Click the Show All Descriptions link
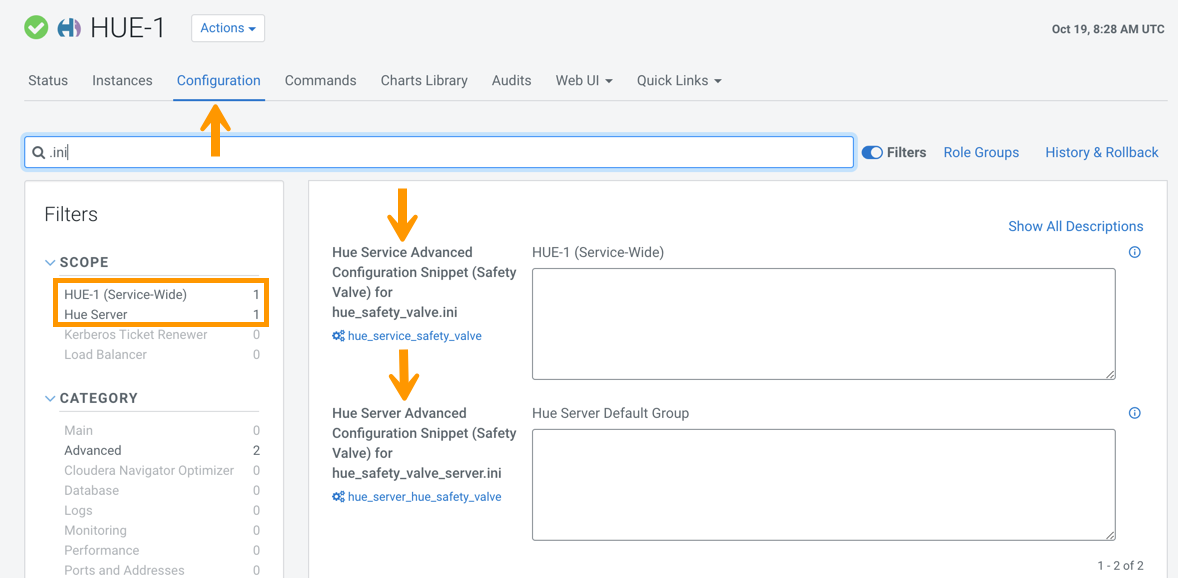1178x578 pixels. (1075, 227)
